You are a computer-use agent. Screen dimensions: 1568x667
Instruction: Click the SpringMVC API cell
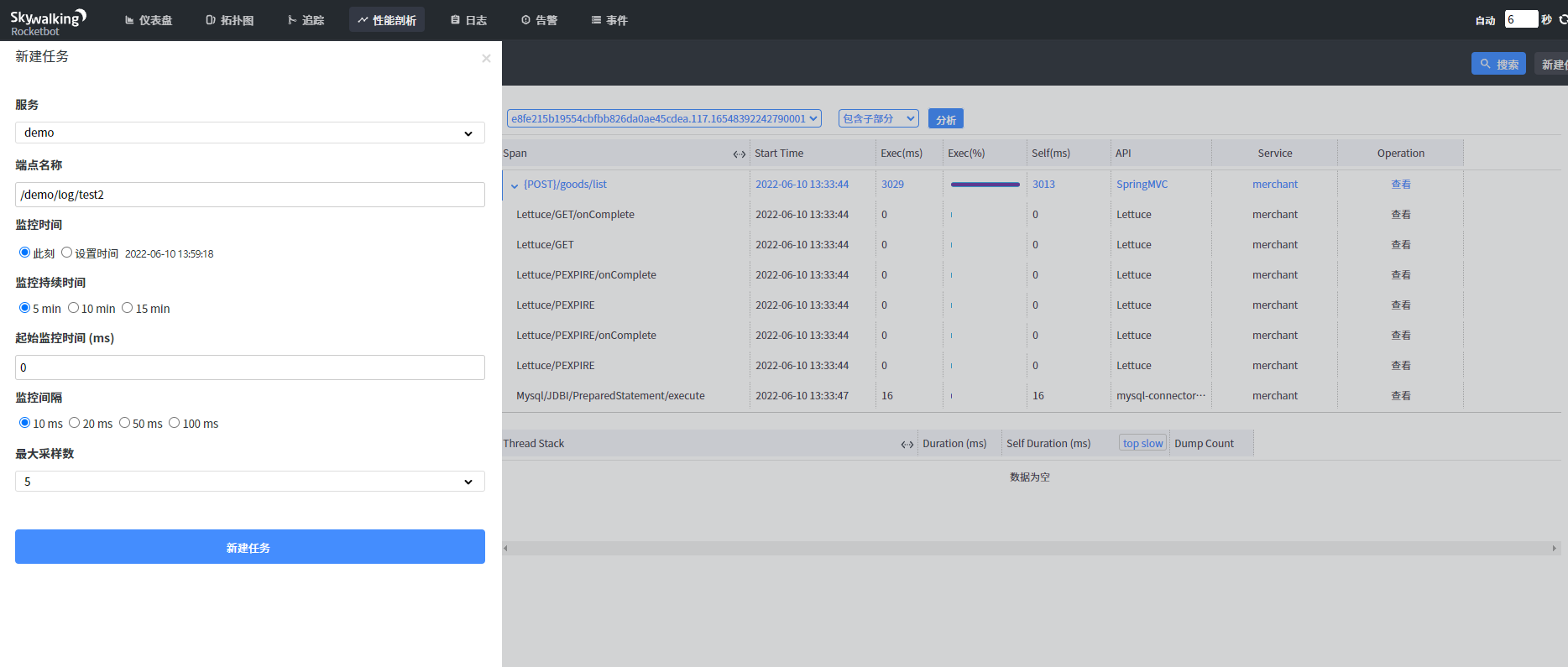[1142, 185]
